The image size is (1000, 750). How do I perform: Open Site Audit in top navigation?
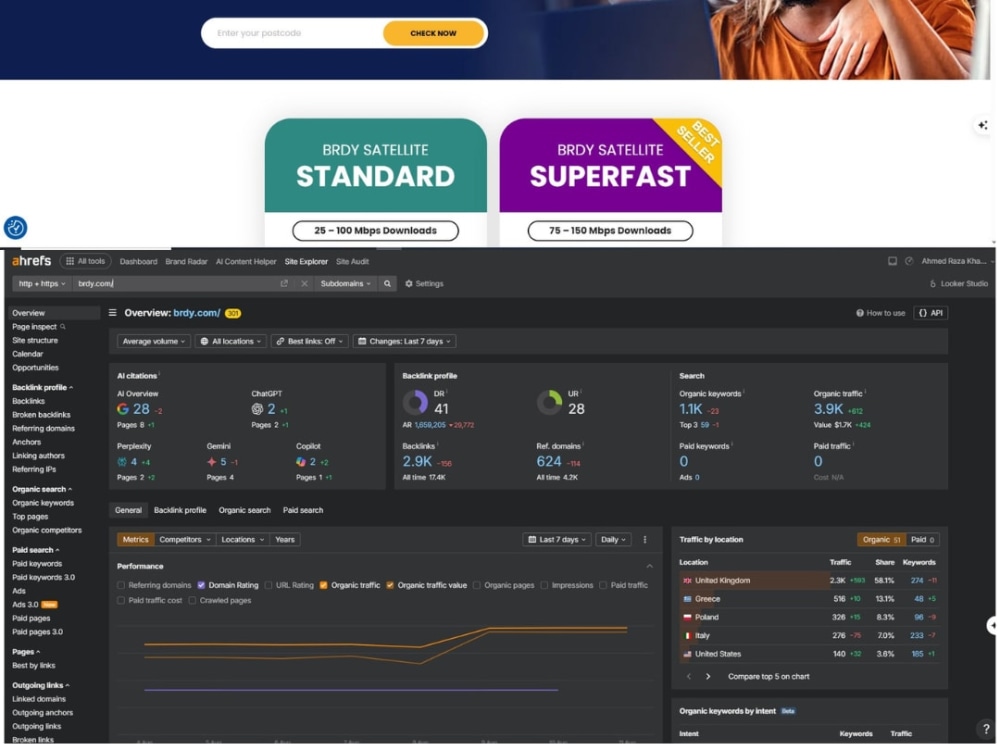click(x=352, y=261)
